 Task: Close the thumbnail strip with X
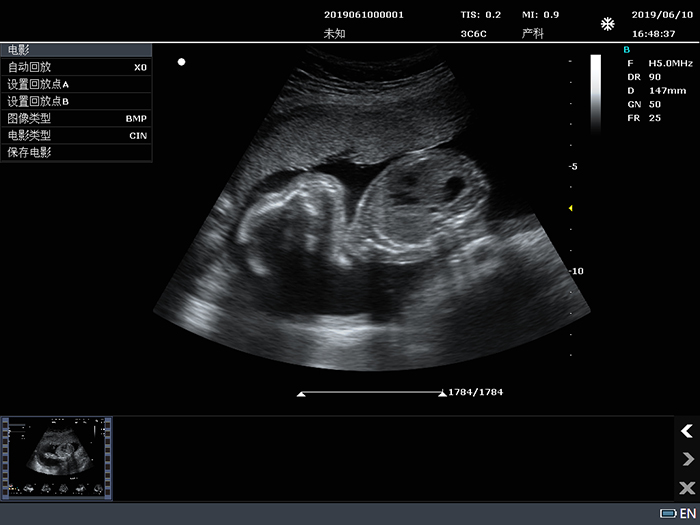(x=687, y=488)
